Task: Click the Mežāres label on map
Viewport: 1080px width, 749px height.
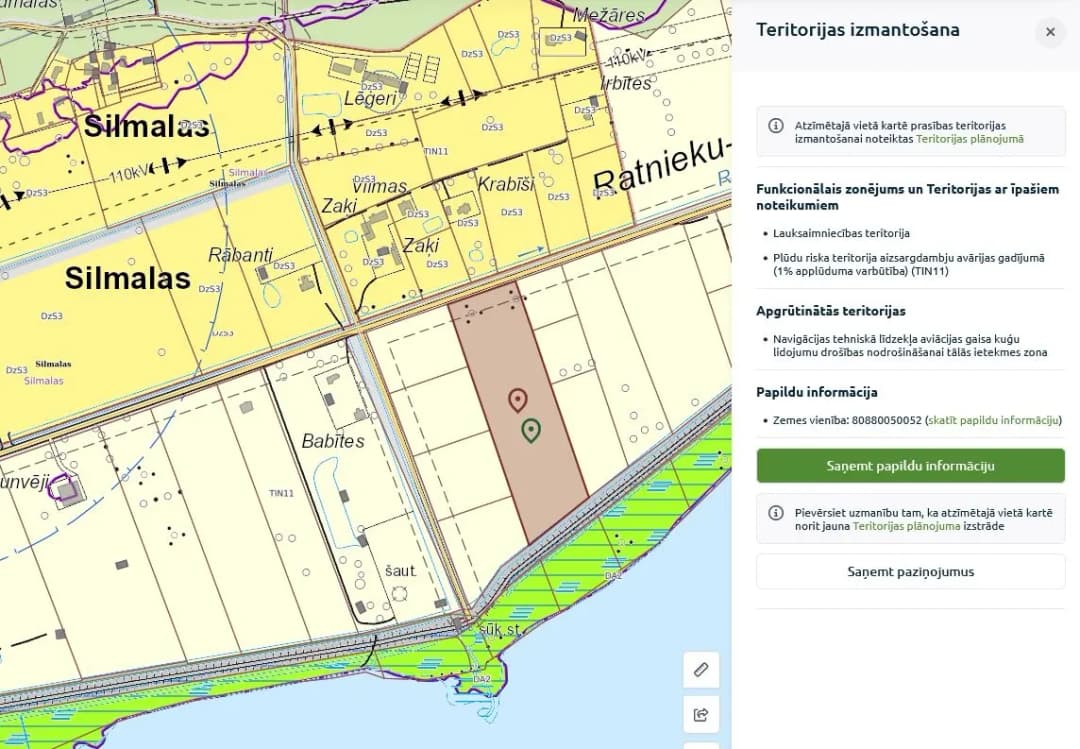Action: coord(609,14)
